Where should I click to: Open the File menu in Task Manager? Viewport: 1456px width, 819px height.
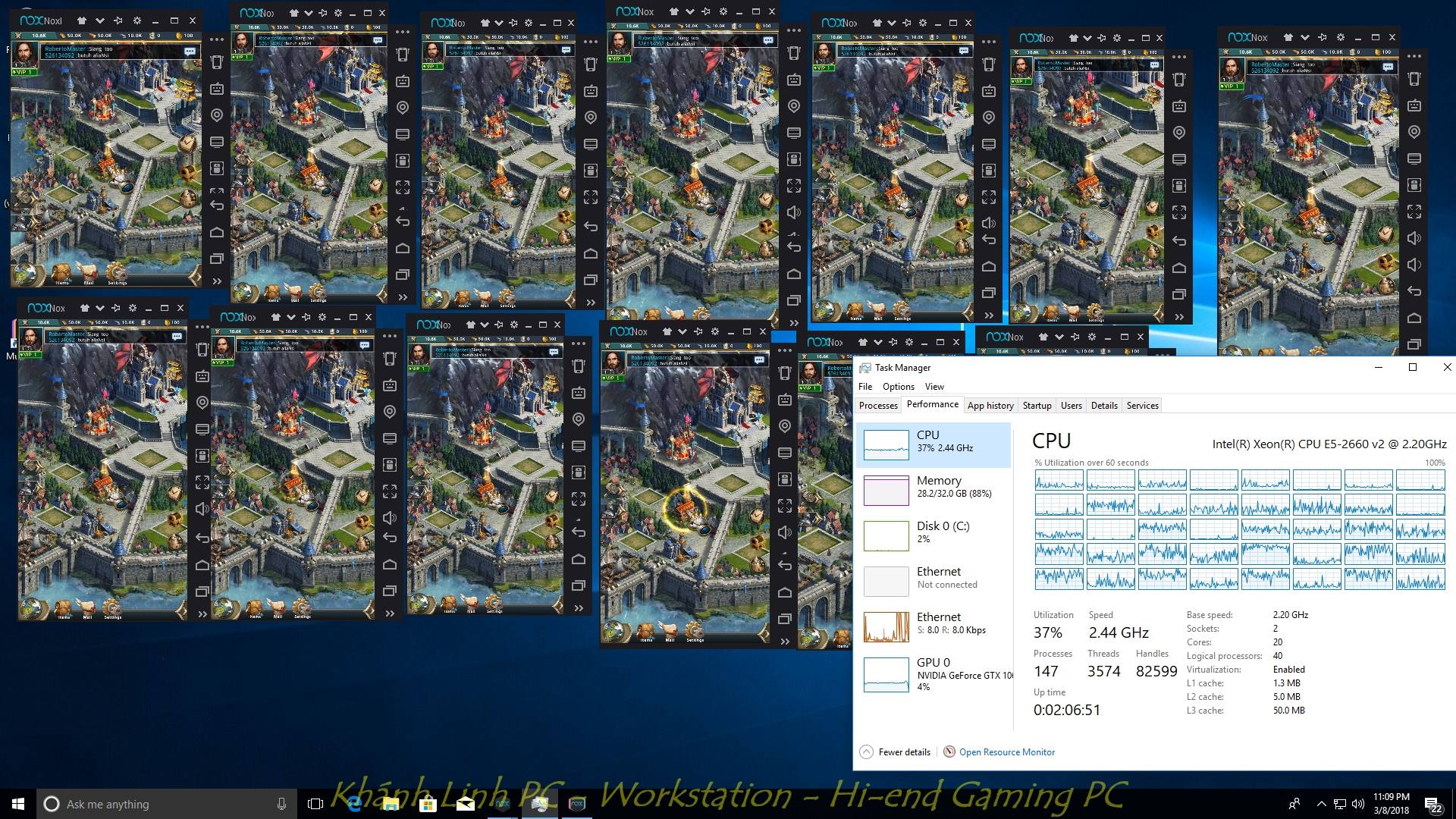coord(864,387)
